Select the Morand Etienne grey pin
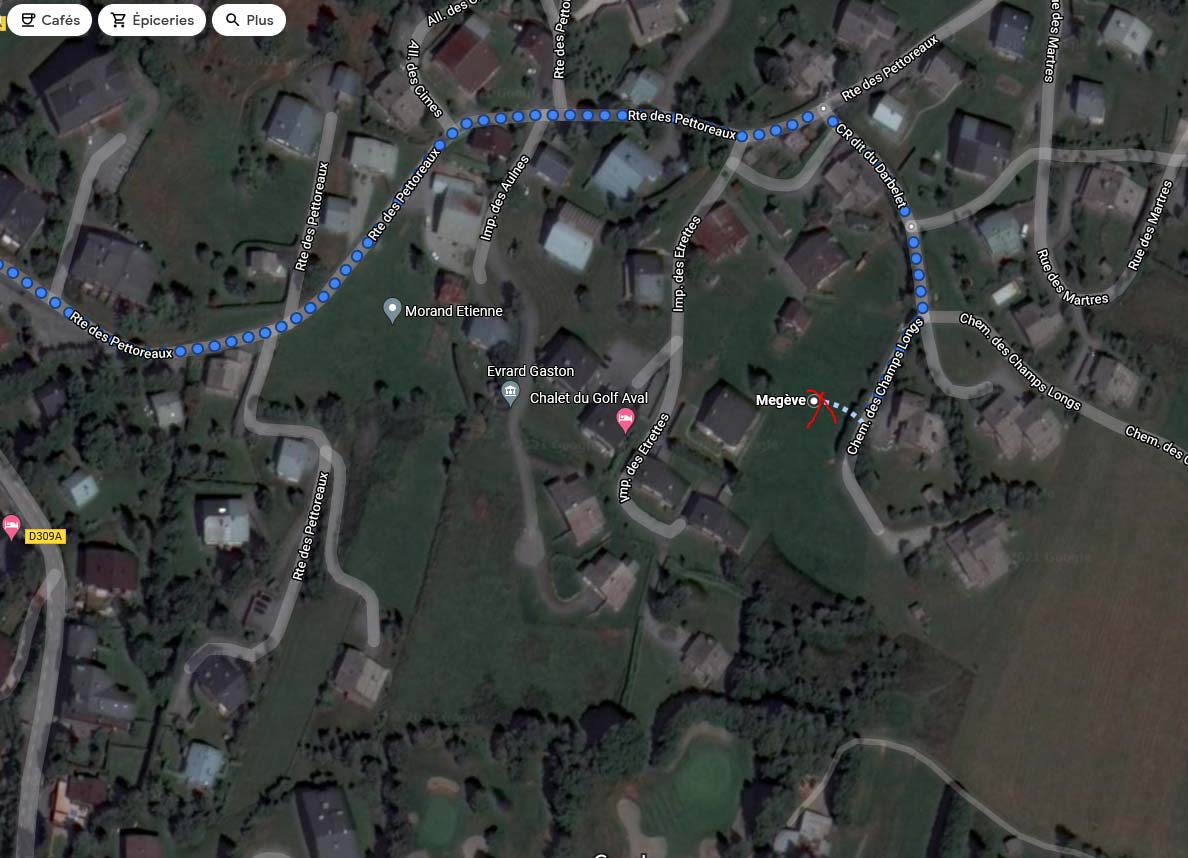Screen dimensions: 1188x858 [x=392, y=310]
